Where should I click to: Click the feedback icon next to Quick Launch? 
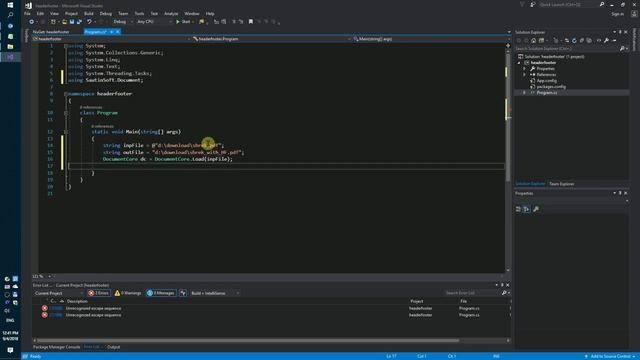(x=533, y=4)
